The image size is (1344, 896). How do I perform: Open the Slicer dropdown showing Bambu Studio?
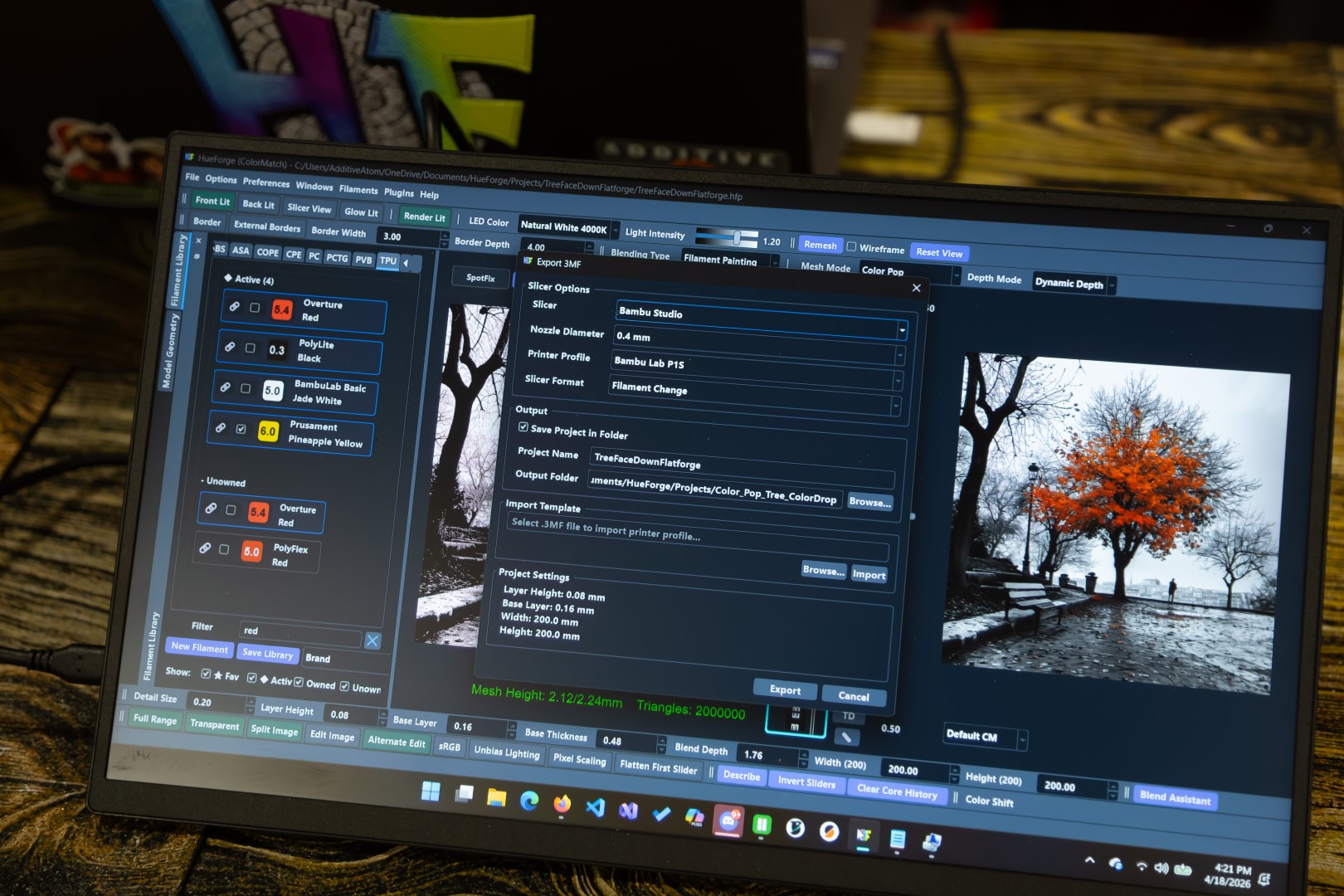click(762, 319)
